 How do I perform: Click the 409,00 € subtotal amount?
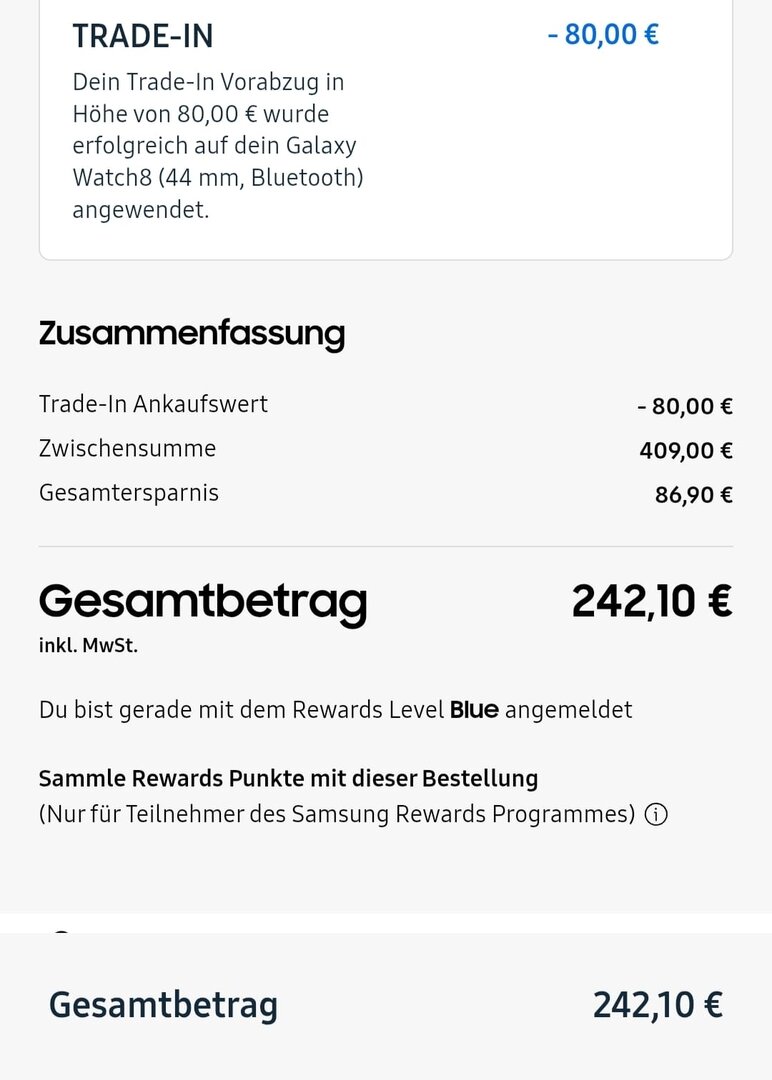(686, 451)
